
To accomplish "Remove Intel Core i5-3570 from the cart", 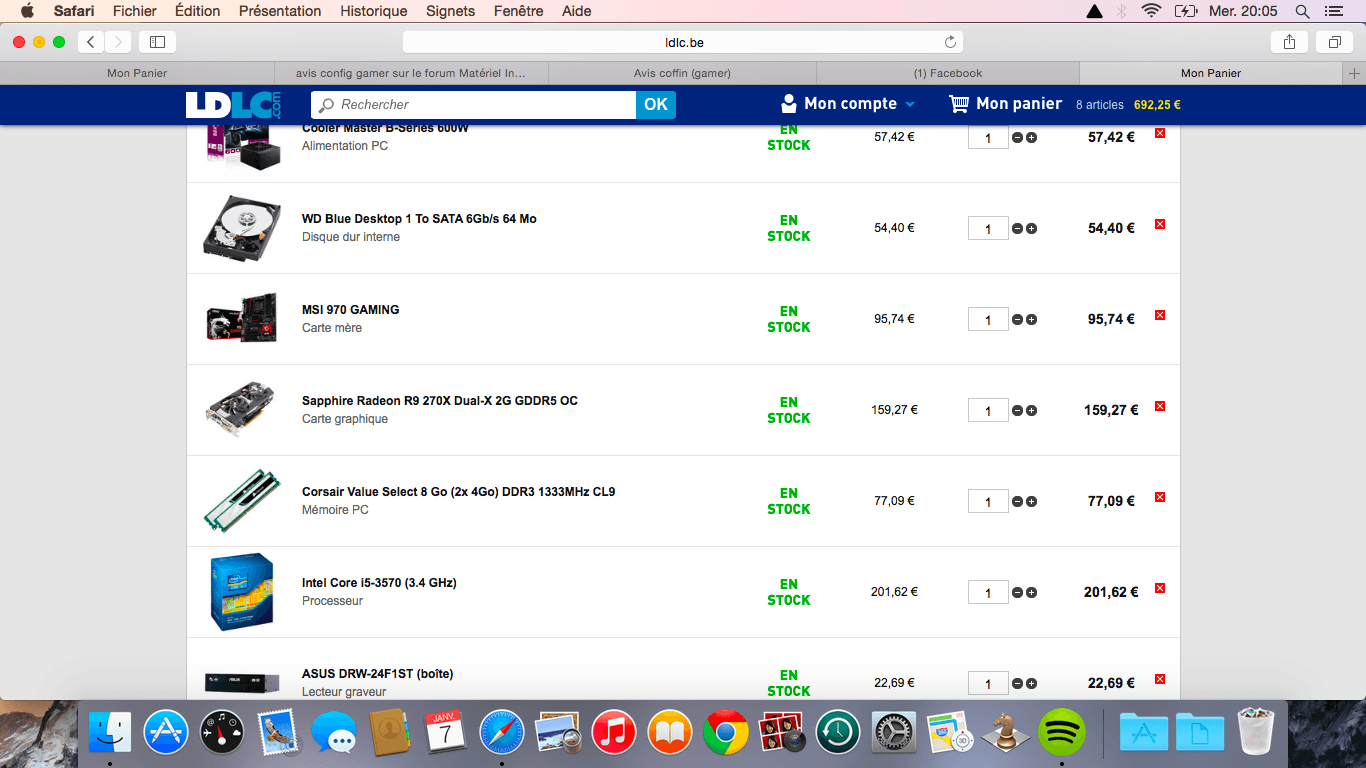I will point(1160,588).
